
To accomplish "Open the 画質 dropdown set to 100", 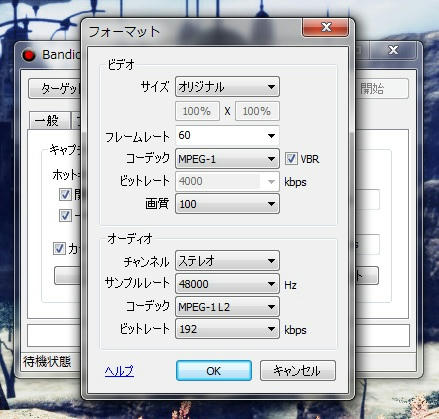I will 227,204.
